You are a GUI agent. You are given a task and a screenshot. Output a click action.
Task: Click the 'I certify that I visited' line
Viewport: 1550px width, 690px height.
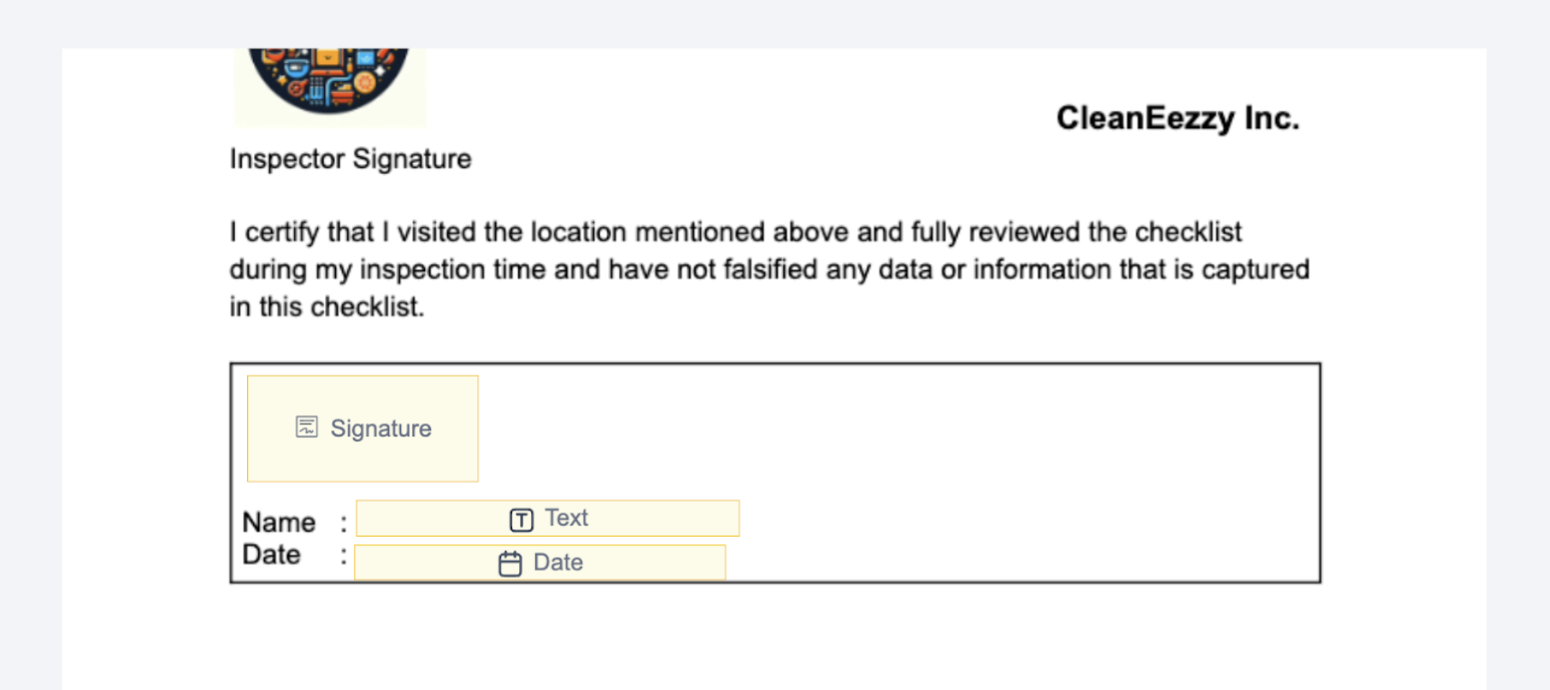pyautogui.click(x=735, y=233)
